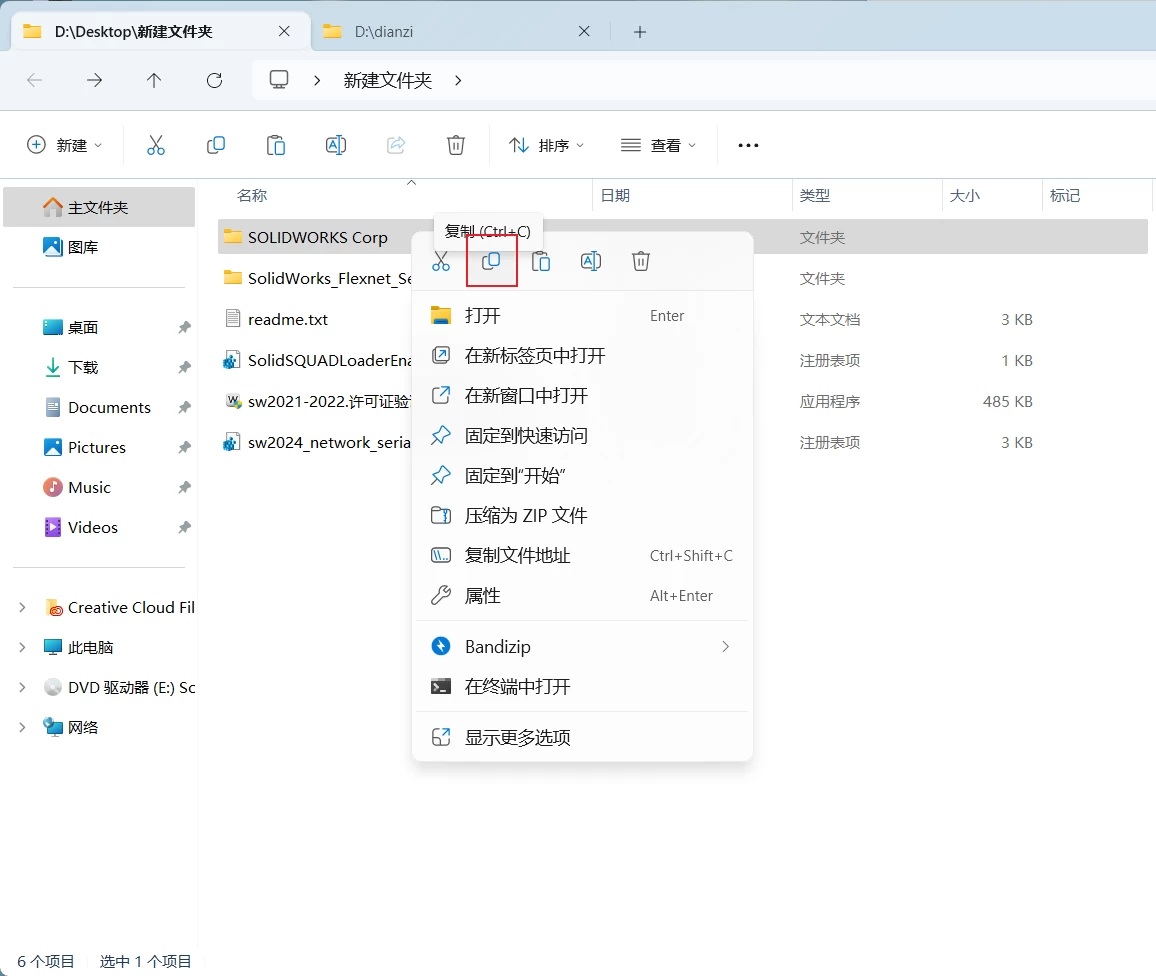This screenshot has width=1156, height=976.
Task: Click the 新建 button in toolbar
Action: (64, 145)
